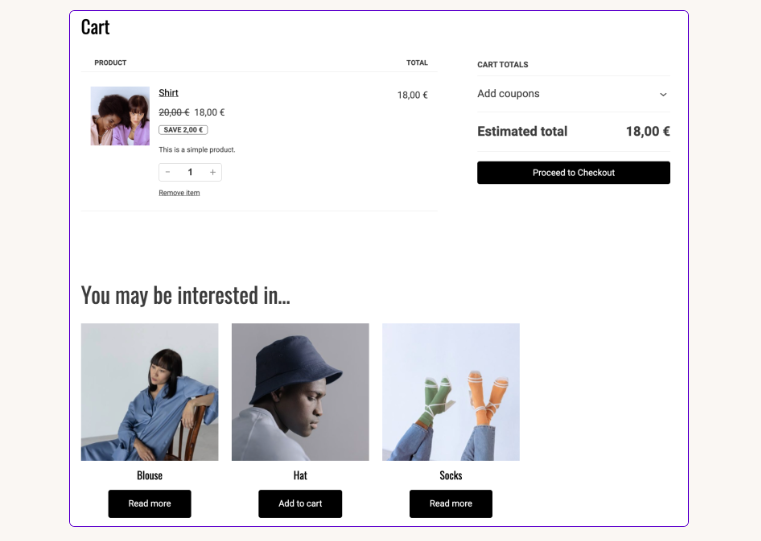Screen dimensions: 761x541
Task: Click the Add coupons chevron arrow
Action: [663, 95]
